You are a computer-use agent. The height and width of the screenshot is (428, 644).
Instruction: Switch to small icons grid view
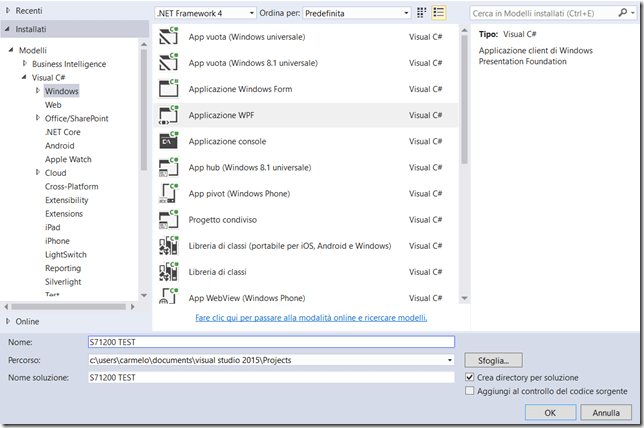(421, 13)
